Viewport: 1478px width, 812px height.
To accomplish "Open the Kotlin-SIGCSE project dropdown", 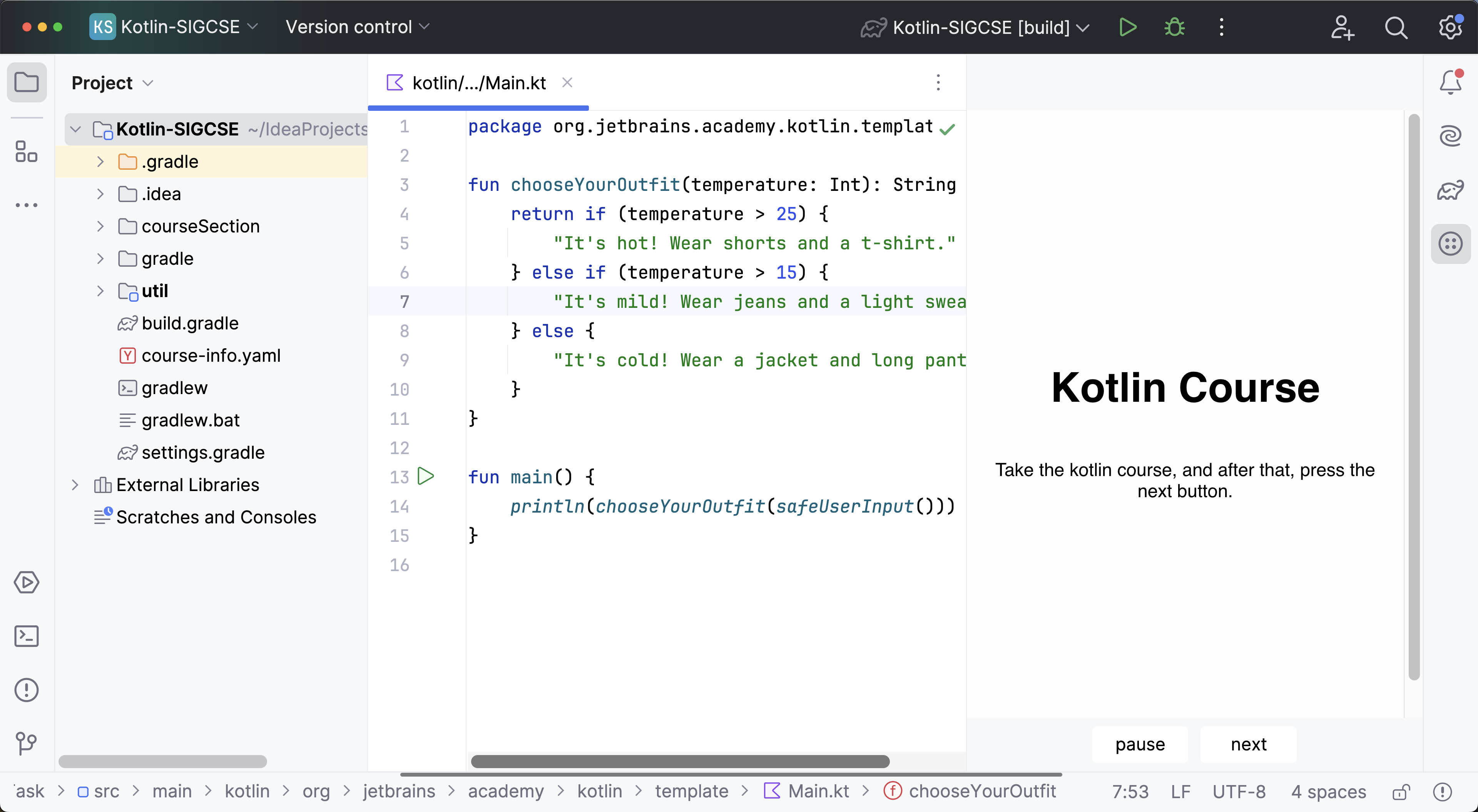I will coord(174,27).
